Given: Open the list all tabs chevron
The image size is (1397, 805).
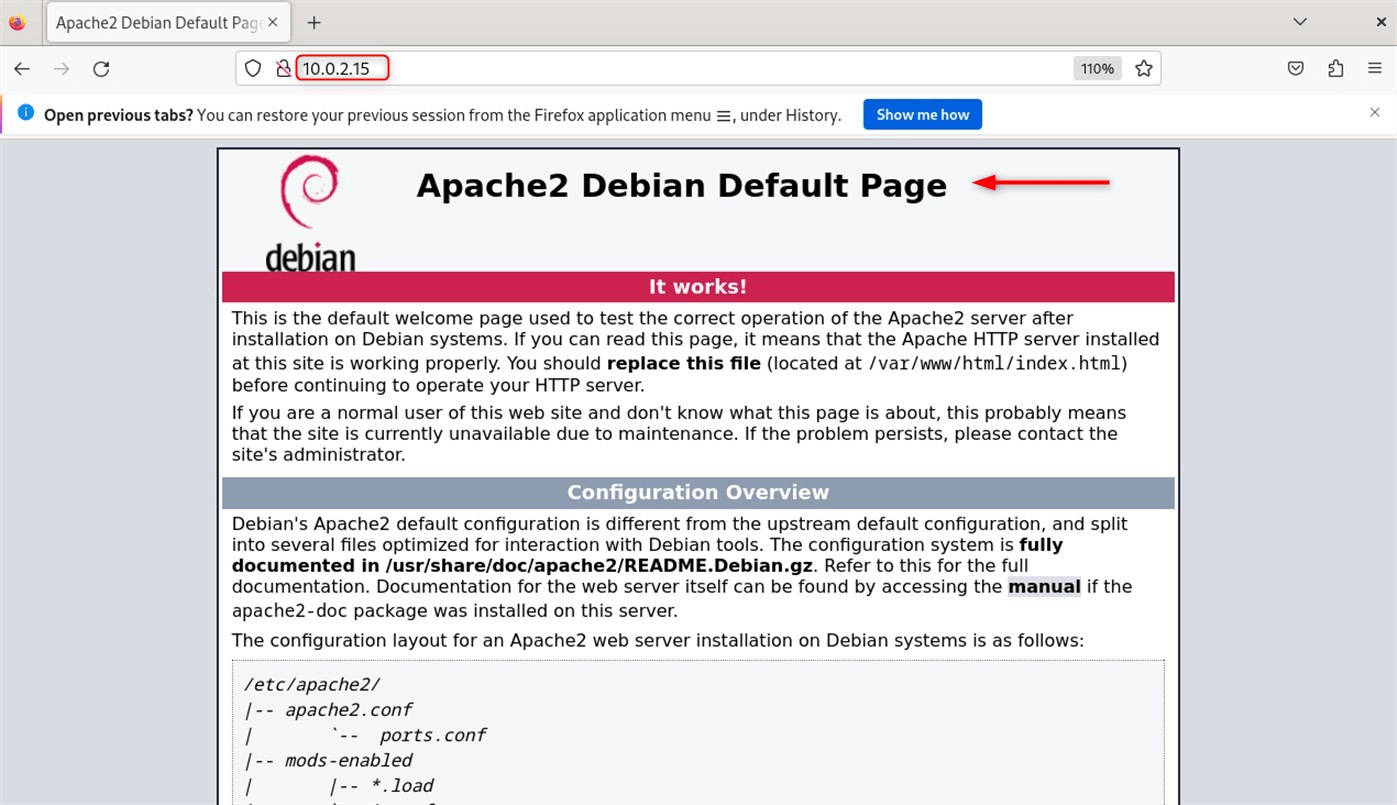Looking at the screenshot, I should 1300,22.
